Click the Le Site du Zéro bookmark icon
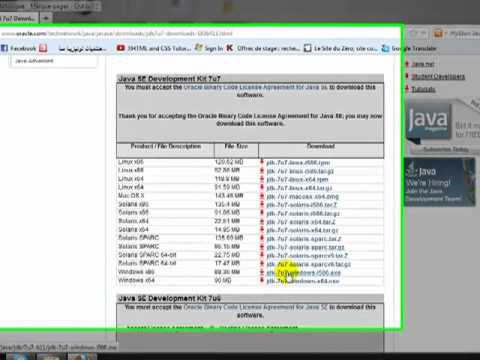The height and width of the screenshot is (360, 480). coord(307,48)
